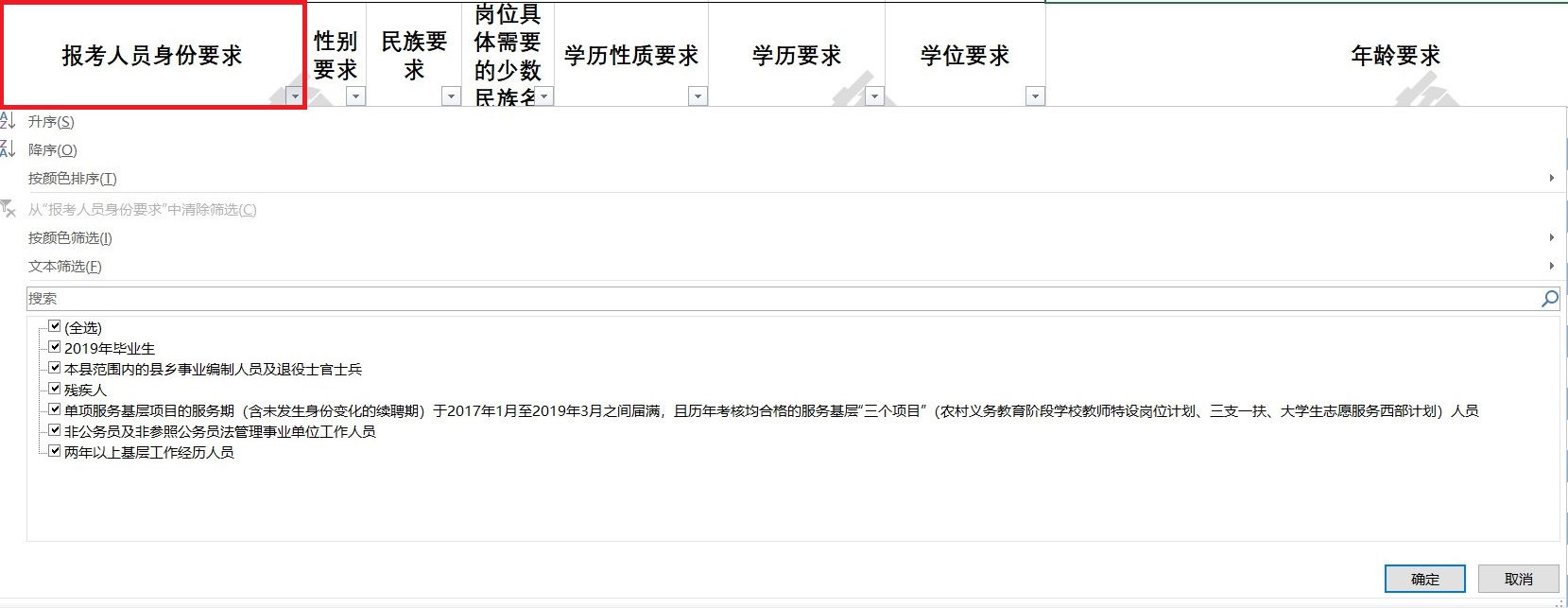Open the 学历性质要求 filter dropdown

pyautogui.click(x=698, y=96)
